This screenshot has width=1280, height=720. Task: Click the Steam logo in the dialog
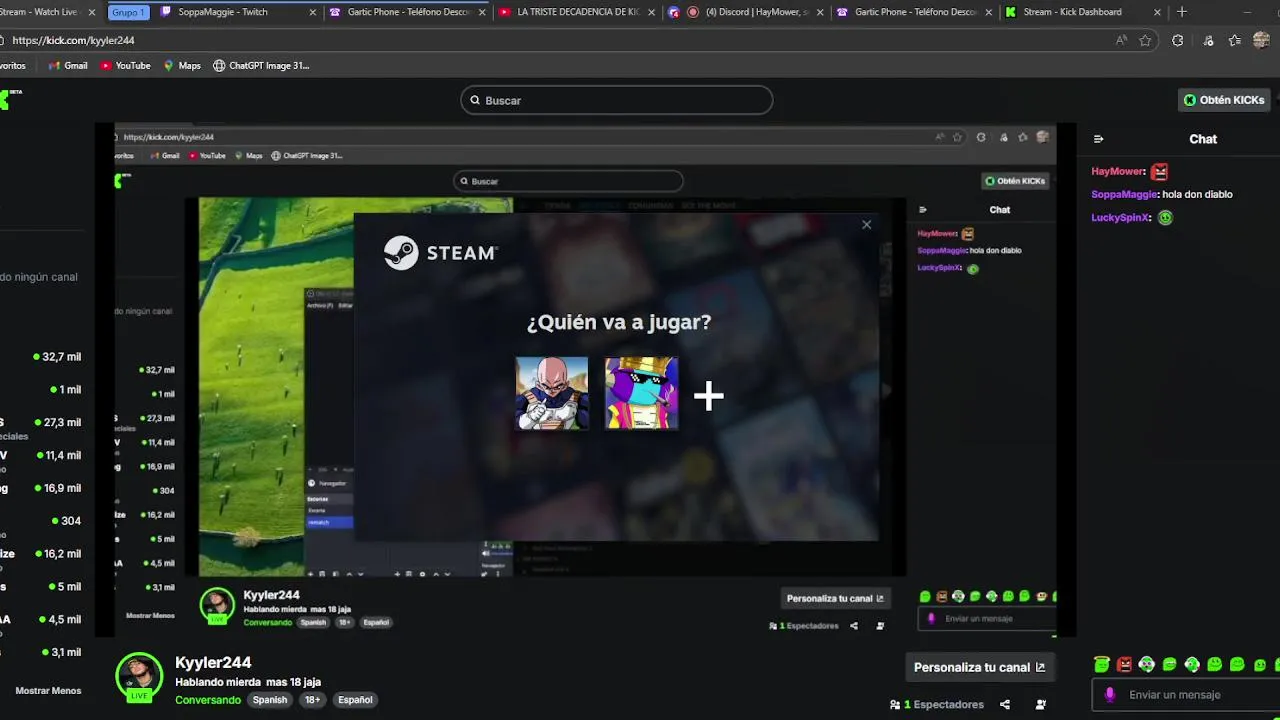[441, 253]
